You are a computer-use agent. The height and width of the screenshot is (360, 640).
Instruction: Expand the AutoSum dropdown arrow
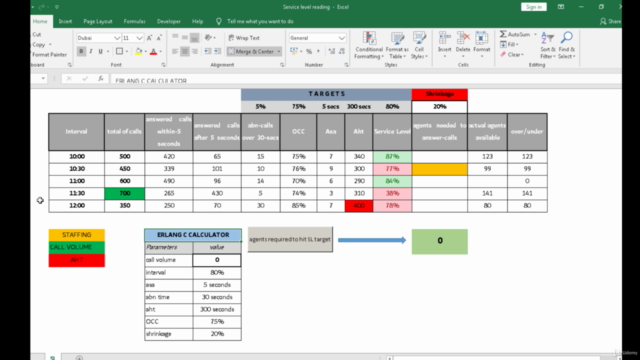coord(535,35)
